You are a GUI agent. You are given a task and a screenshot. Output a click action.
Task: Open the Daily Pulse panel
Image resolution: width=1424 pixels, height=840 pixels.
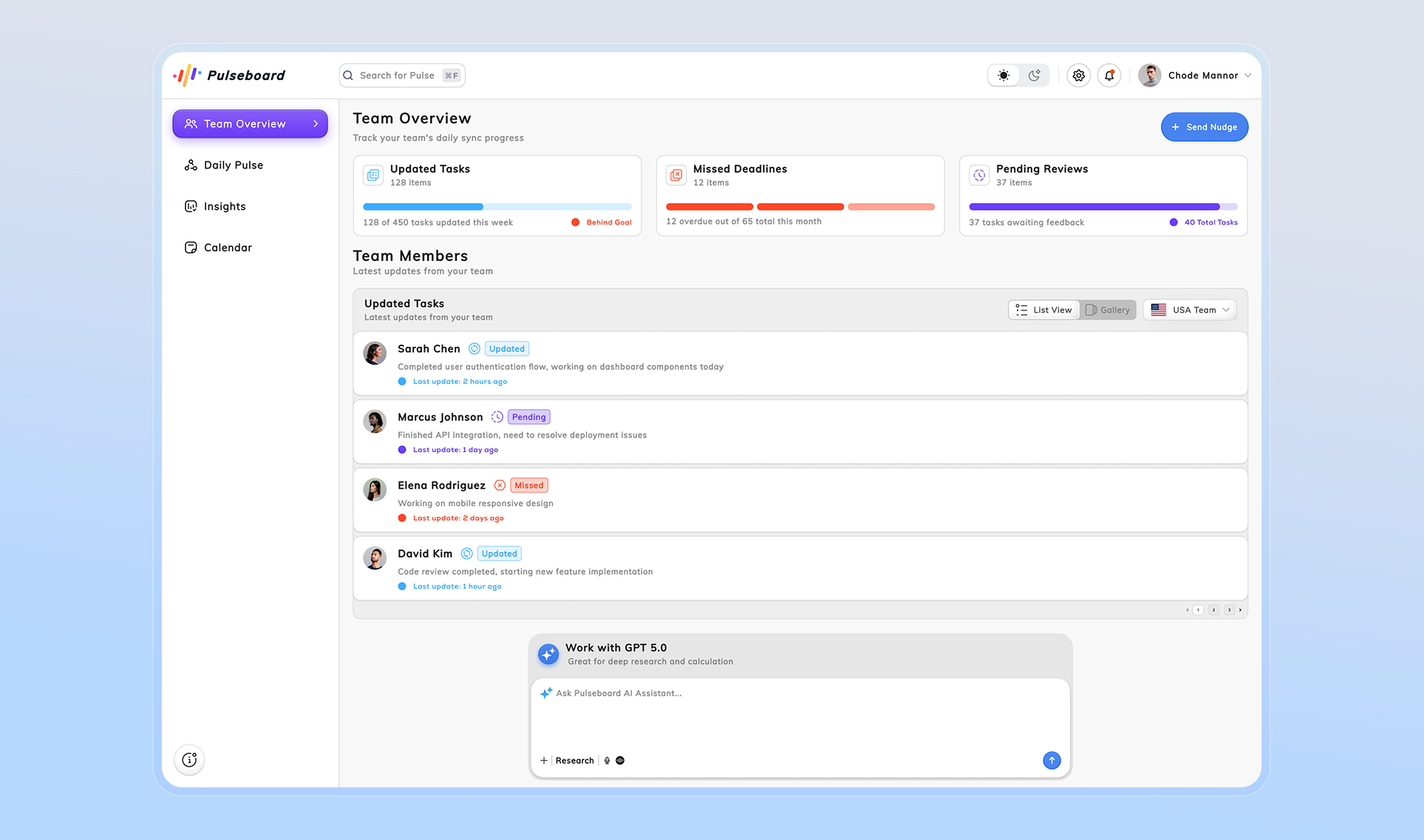click(x=233, y=165)
